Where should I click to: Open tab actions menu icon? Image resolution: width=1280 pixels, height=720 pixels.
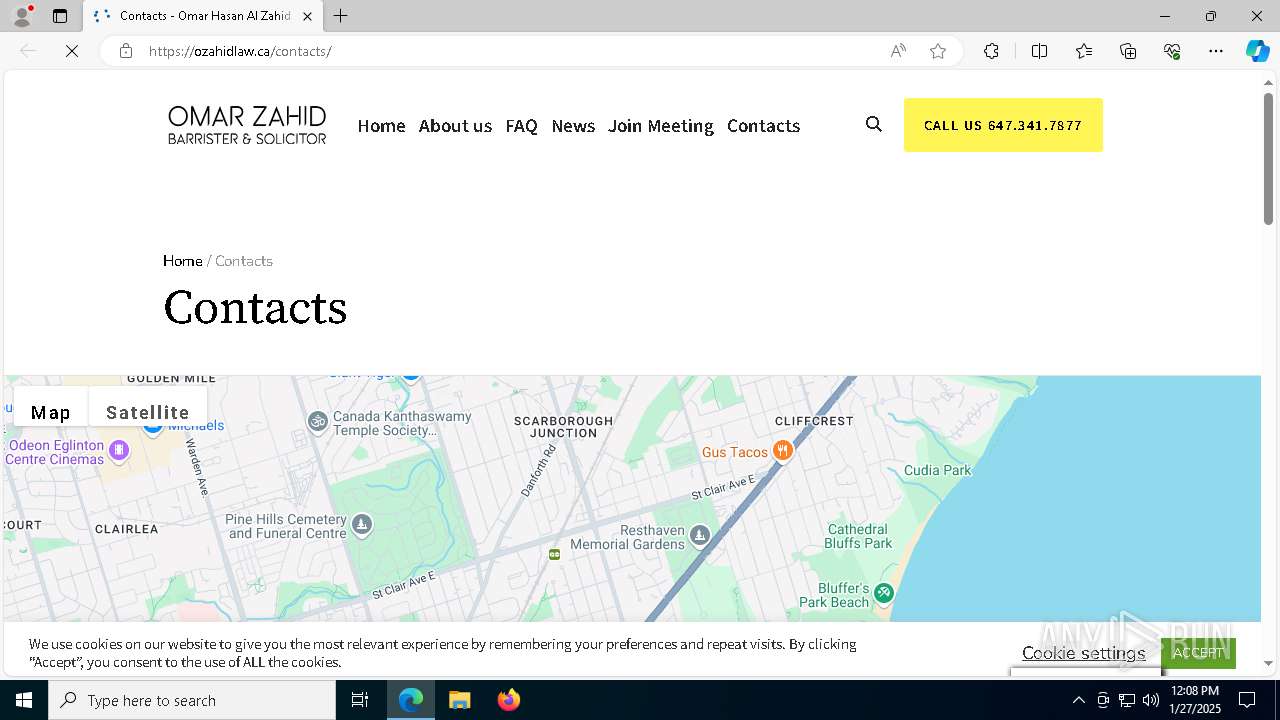pyautogui.click(x=60, y=16)
